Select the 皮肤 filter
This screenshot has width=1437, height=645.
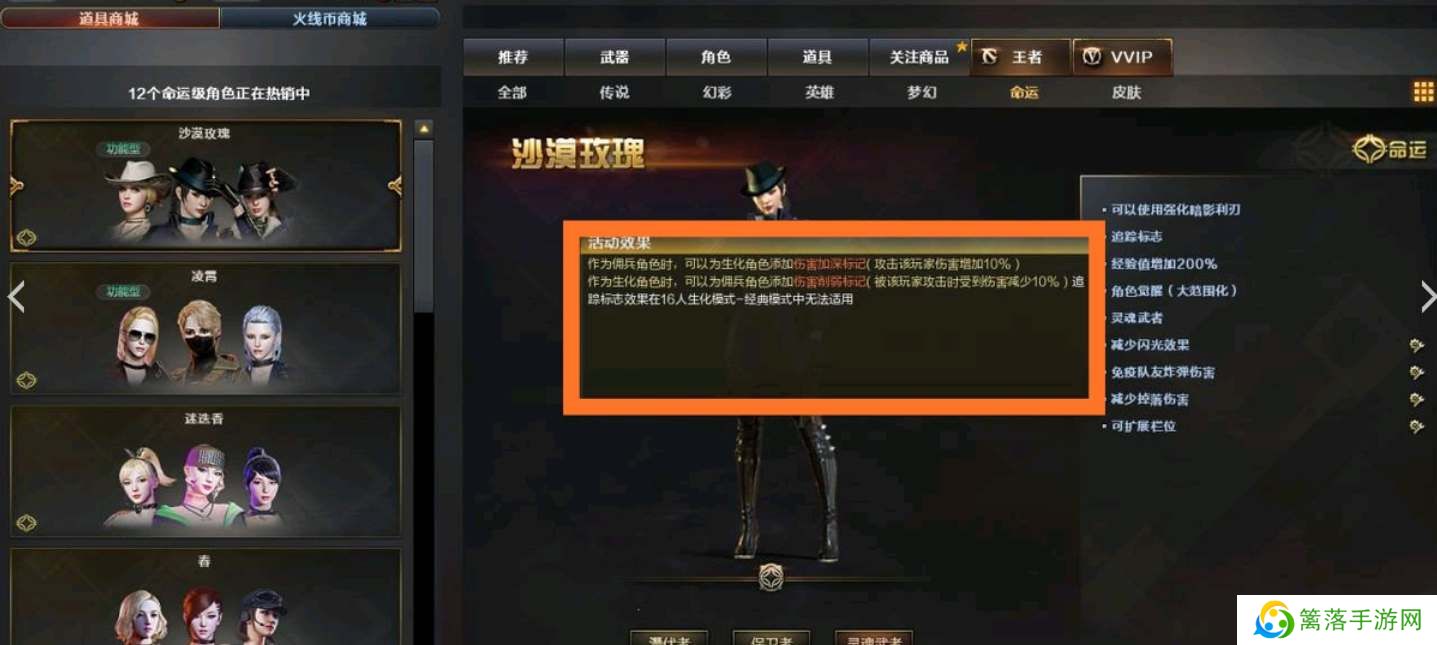(x=1127, y=92)
